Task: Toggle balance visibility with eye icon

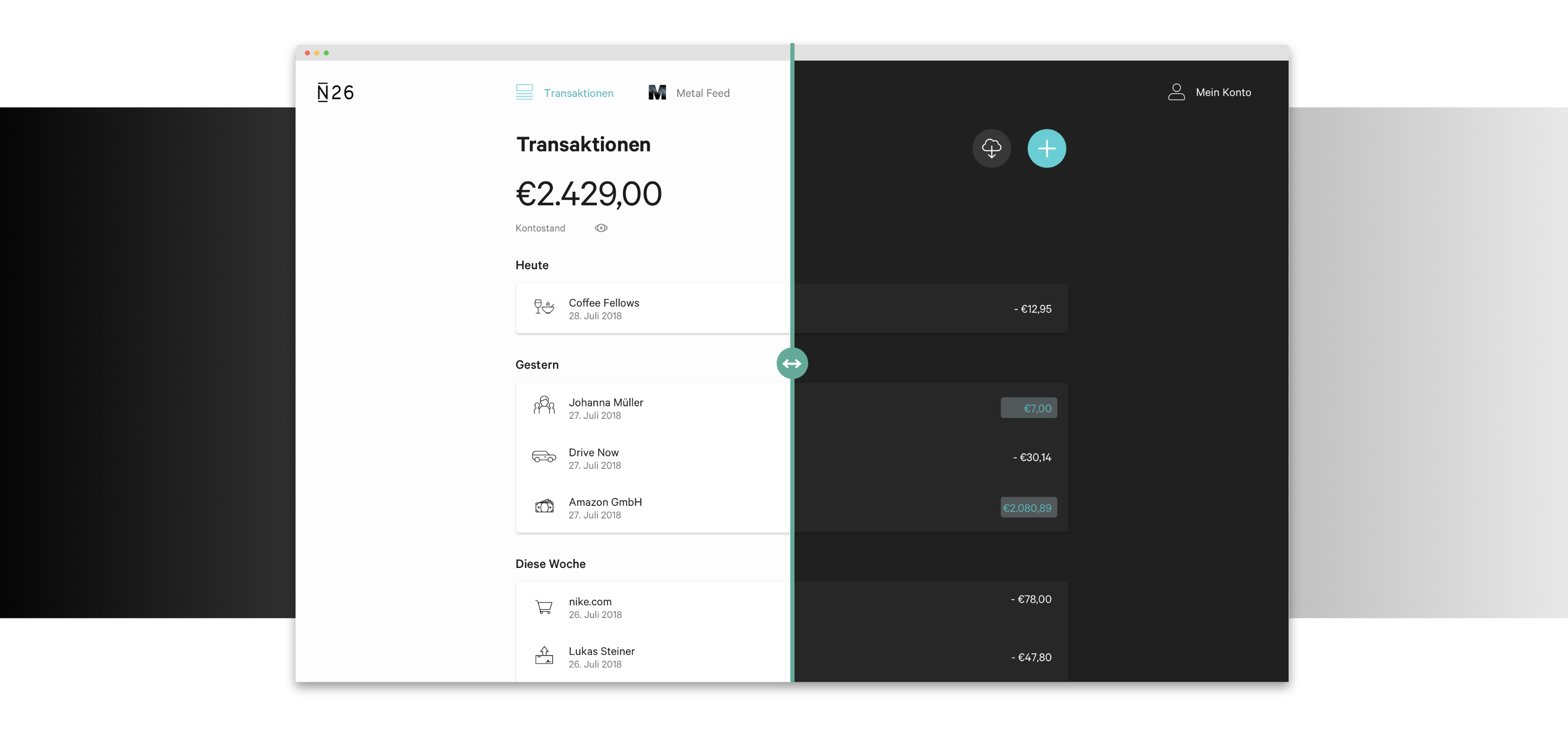Action: pos(601,228)
